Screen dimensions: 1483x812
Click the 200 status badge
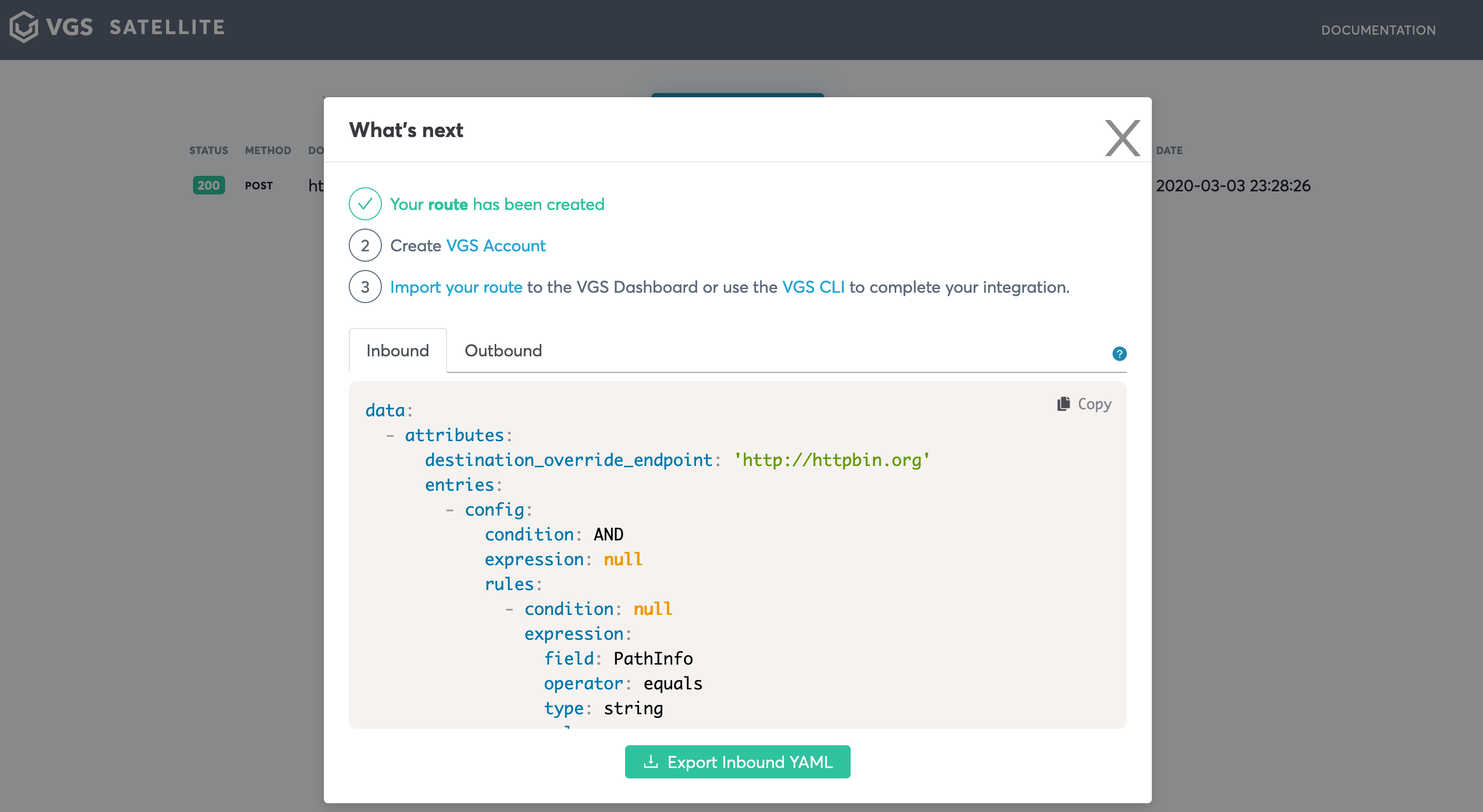209,185
